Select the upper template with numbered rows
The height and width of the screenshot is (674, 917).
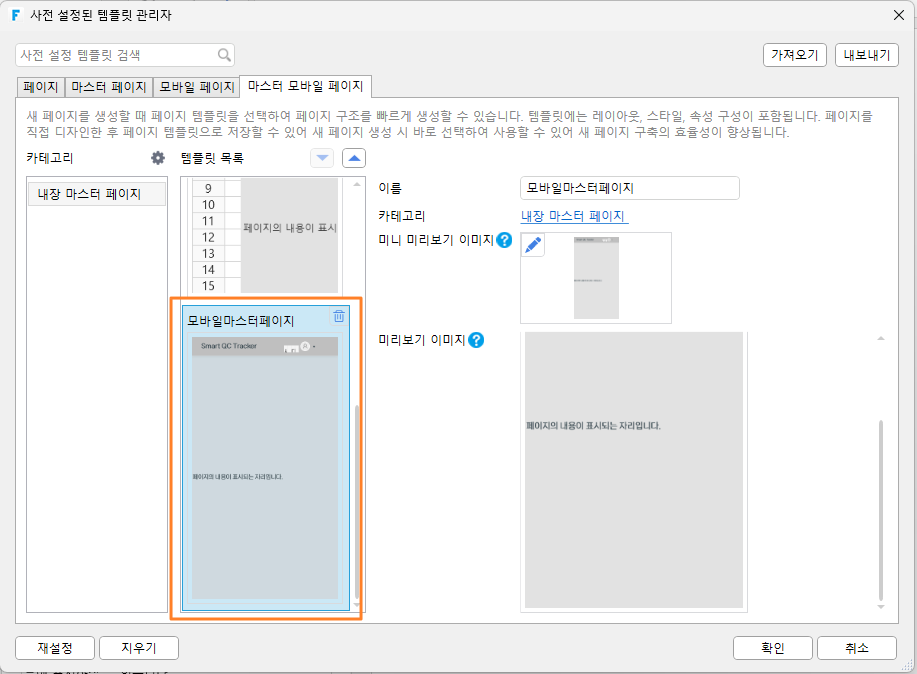[x=266, y=236]
